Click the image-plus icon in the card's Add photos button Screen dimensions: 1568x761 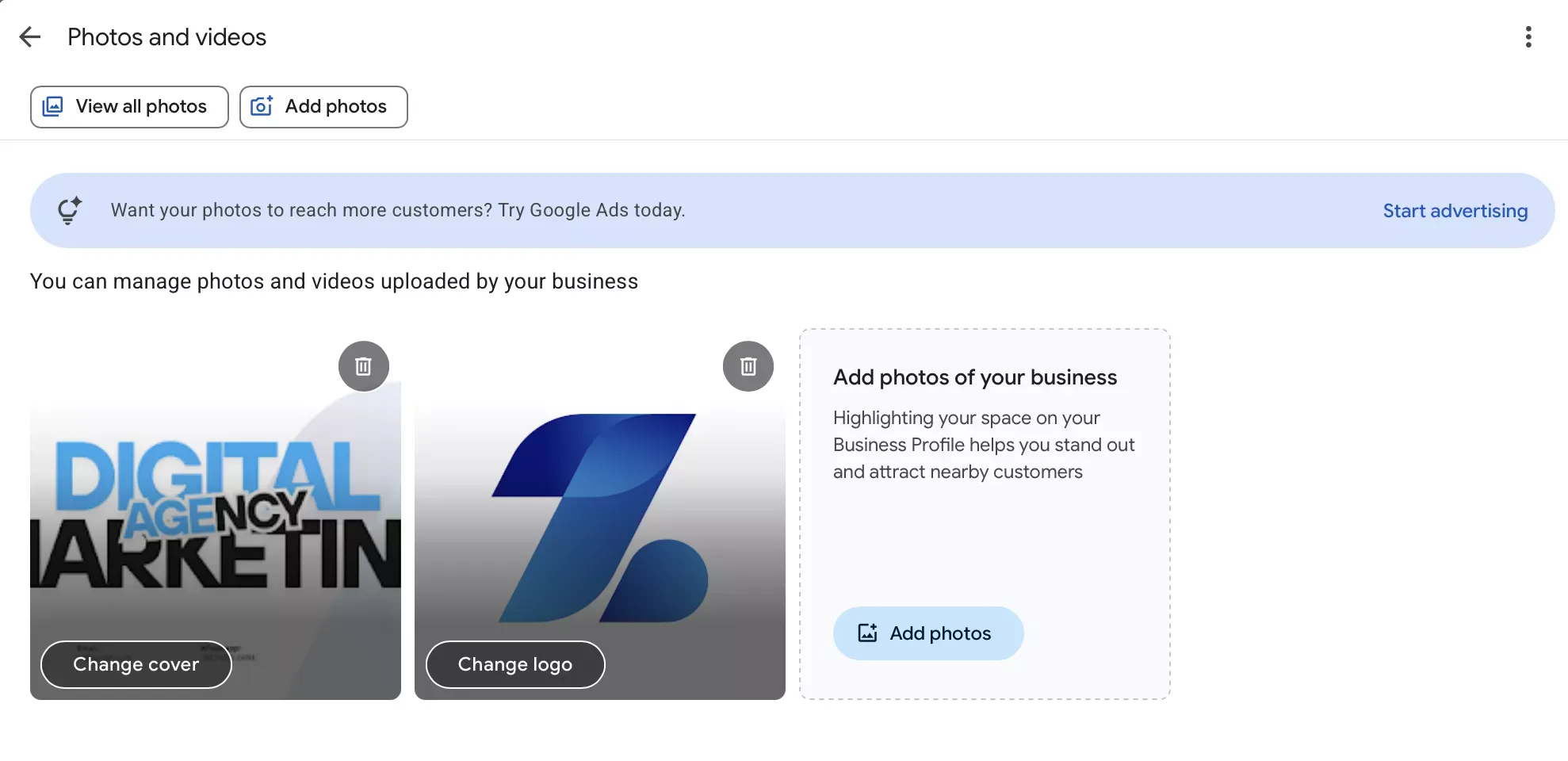point(868,633)
